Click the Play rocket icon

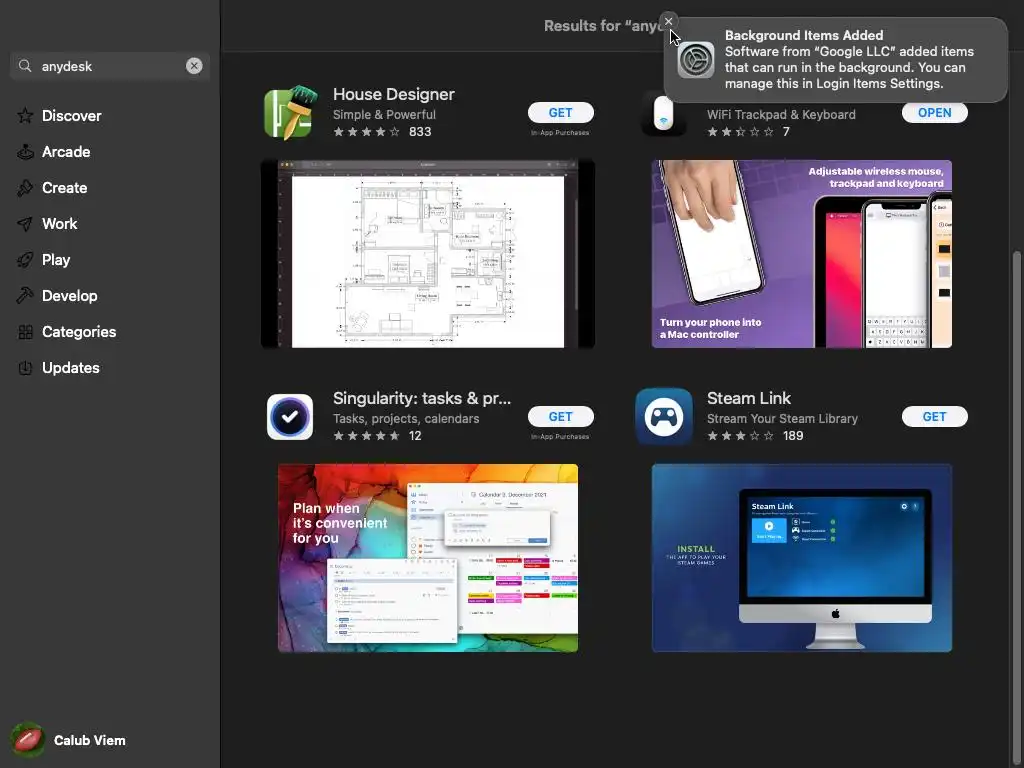point(25,259)
